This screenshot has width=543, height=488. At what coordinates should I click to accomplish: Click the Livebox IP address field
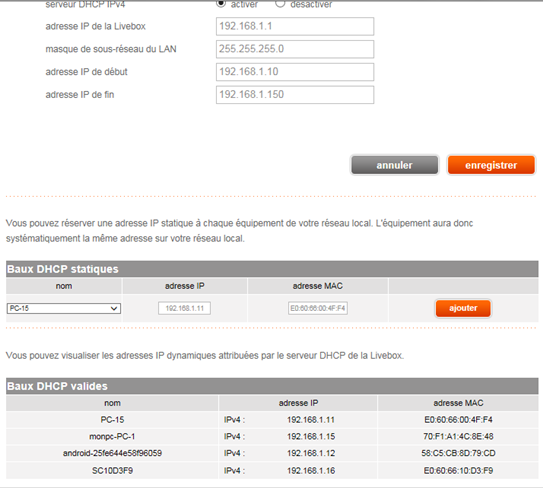pyautogui.click(x=295, y=26)
